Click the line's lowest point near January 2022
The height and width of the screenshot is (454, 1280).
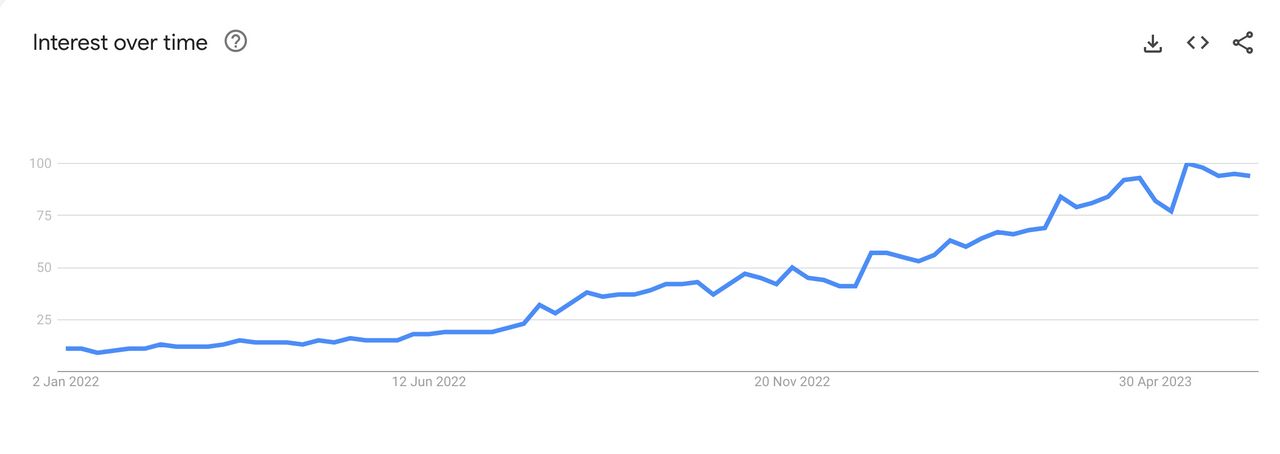point(98,353)
